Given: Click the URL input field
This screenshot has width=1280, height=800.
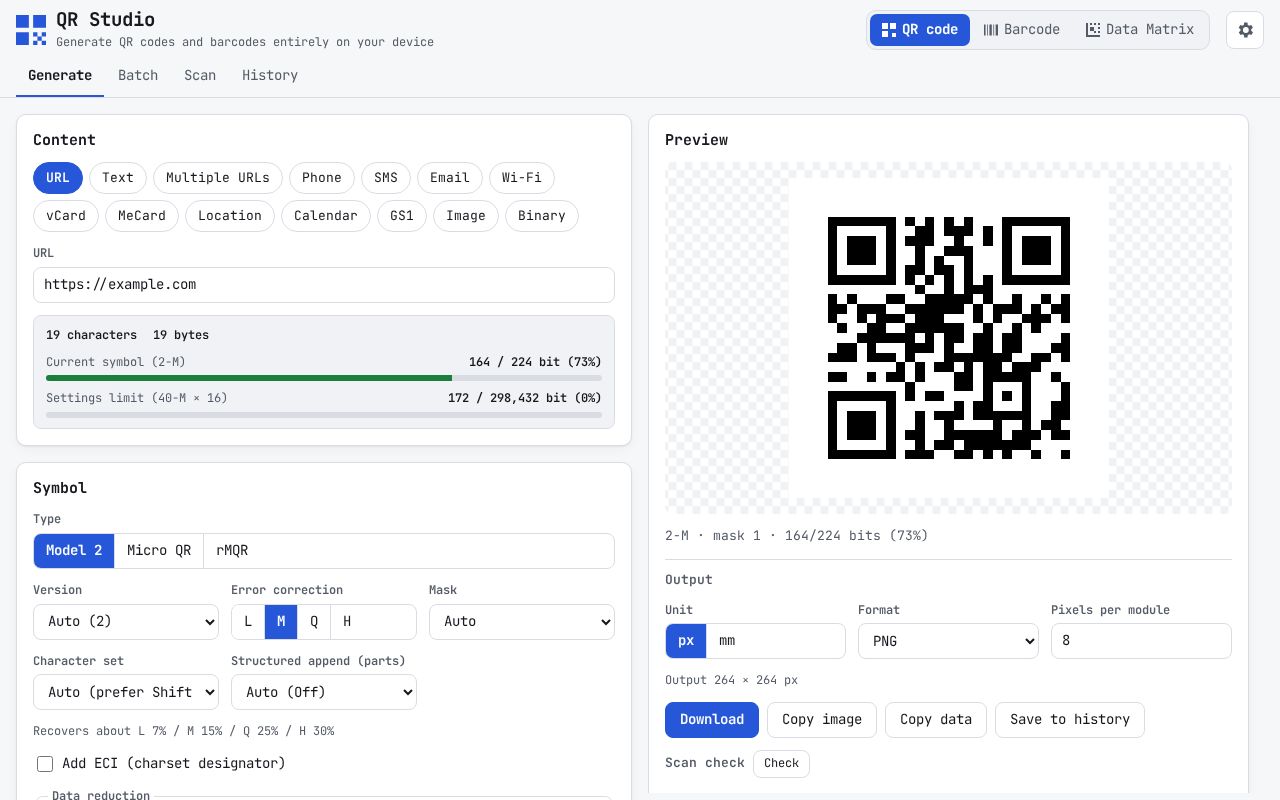Looking at the screenshot, I should click(x=324, y=285).
